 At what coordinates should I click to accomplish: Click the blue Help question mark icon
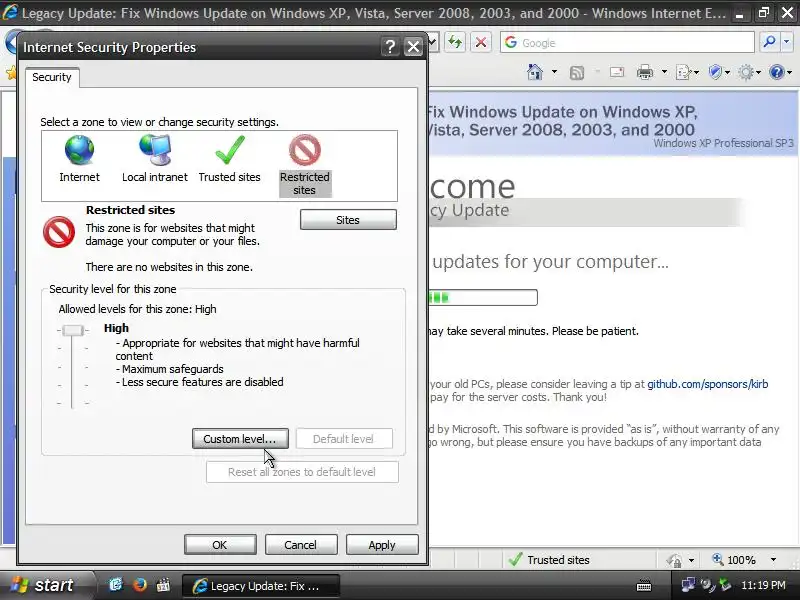(777, 72)
